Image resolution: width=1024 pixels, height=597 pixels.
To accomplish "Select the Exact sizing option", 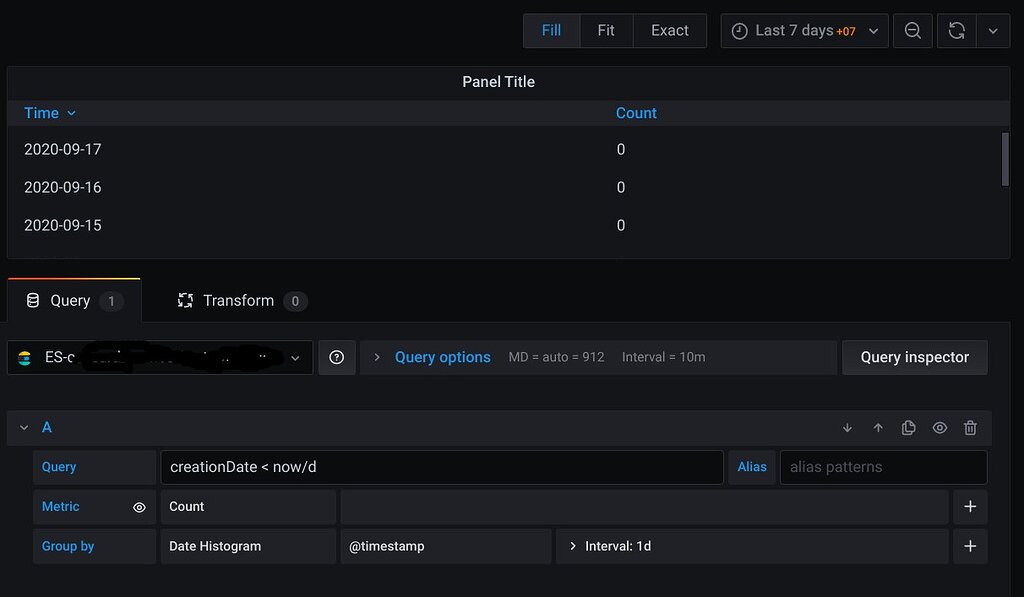I will (669, 31).
